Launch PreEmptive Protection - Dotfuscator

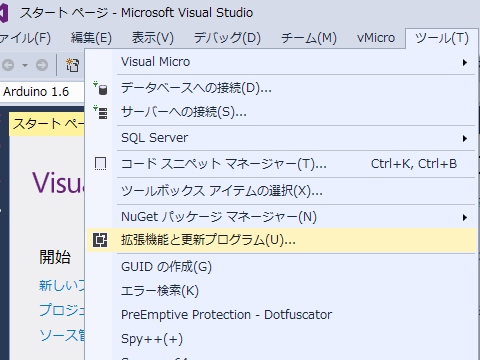pos(281,315)
